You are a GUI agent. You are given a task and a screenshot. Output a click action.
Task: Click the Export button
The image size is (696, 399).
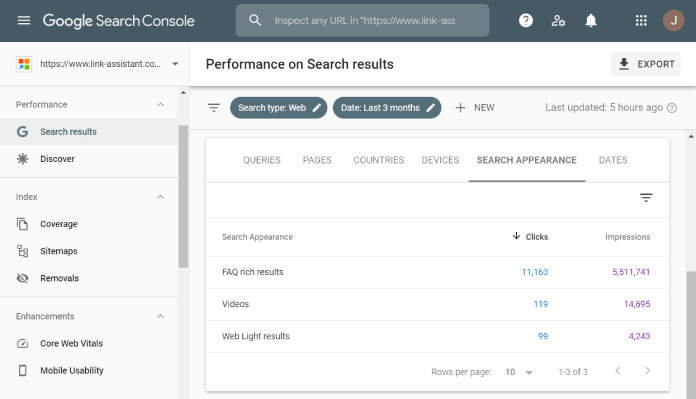click(x=645, y=64)
